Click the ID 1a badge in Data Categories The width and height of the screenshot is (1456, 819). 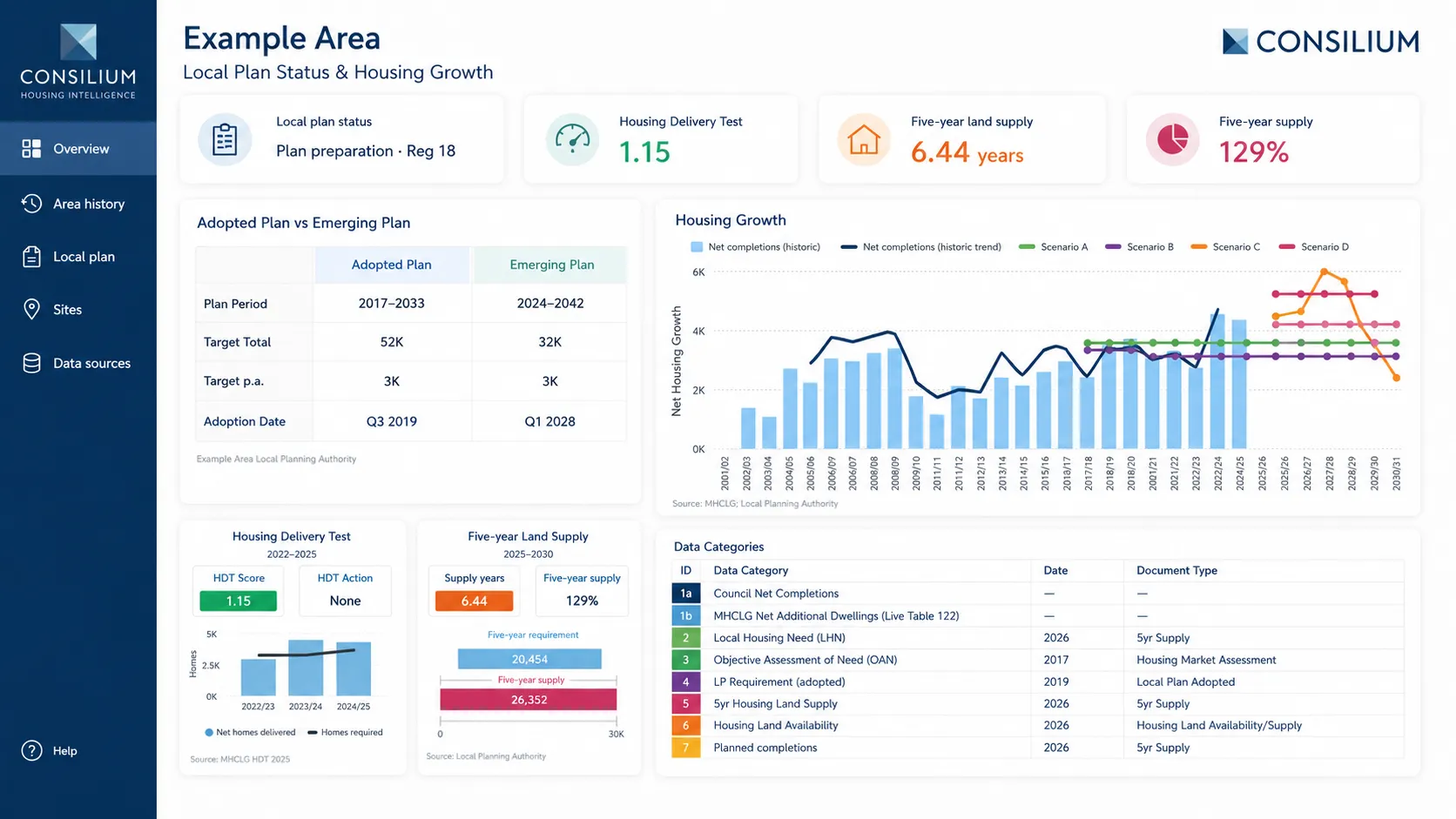[x=686, y=594]
